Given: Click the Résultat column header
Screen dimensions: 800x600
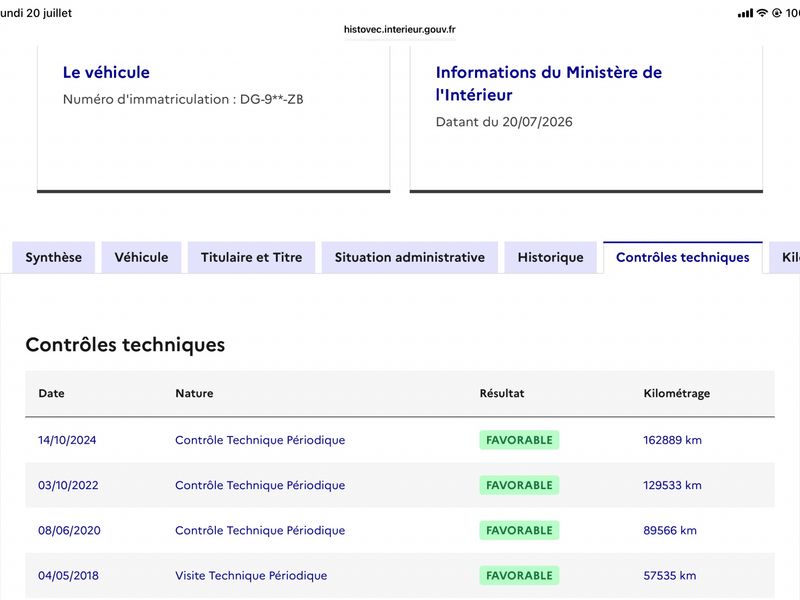Looking at the screenshot, I should pyautogui.click(x=502, y=393).
